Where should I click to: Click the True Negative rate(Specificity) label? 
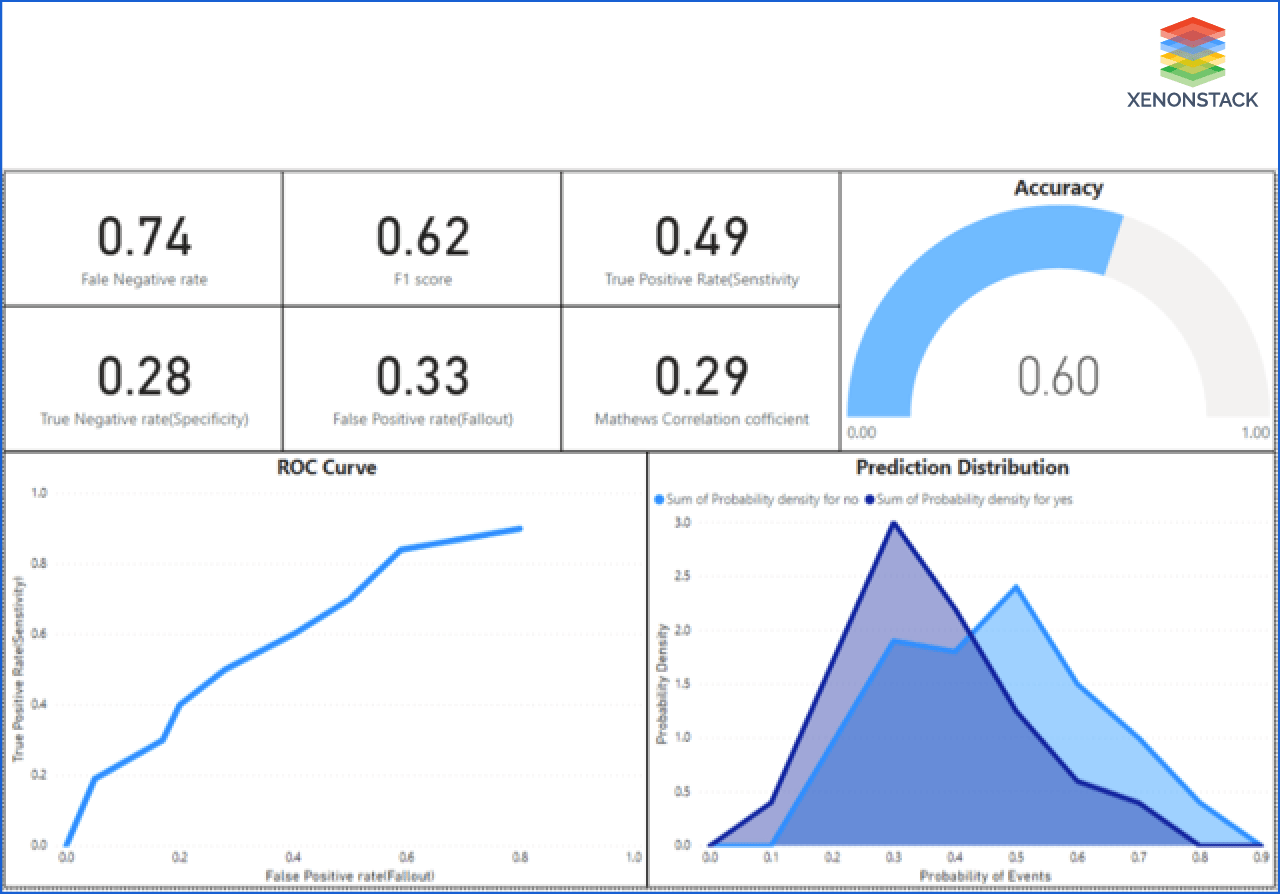point(144,419)
